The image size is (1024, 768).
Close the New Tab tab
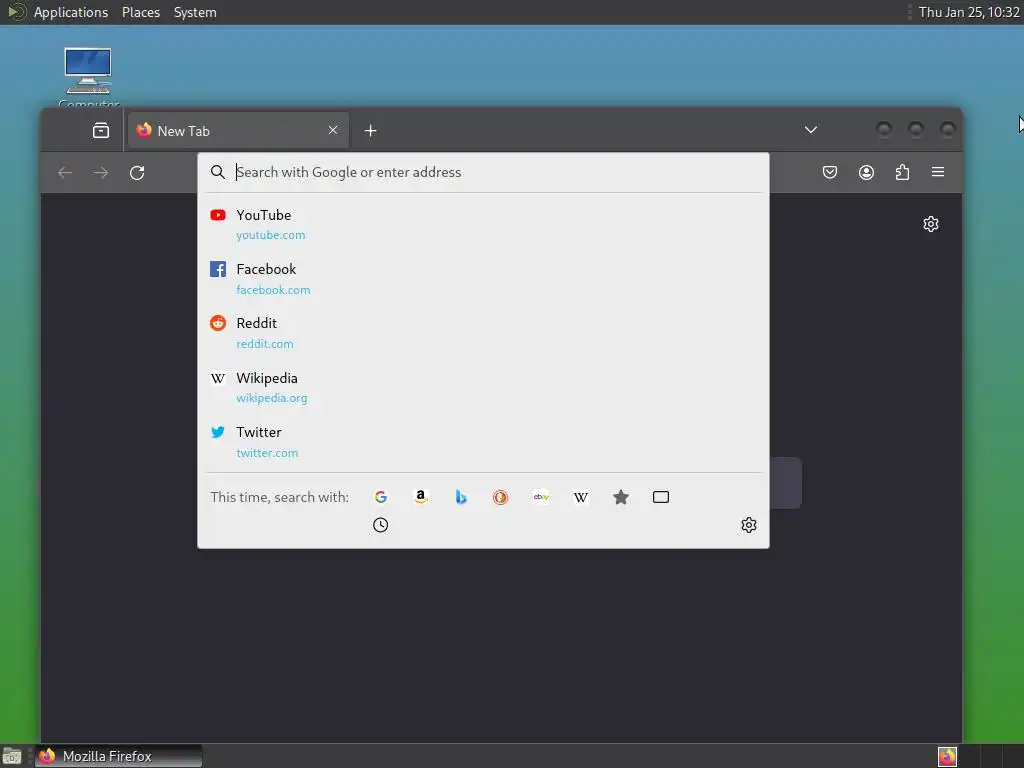pos(333,130)
